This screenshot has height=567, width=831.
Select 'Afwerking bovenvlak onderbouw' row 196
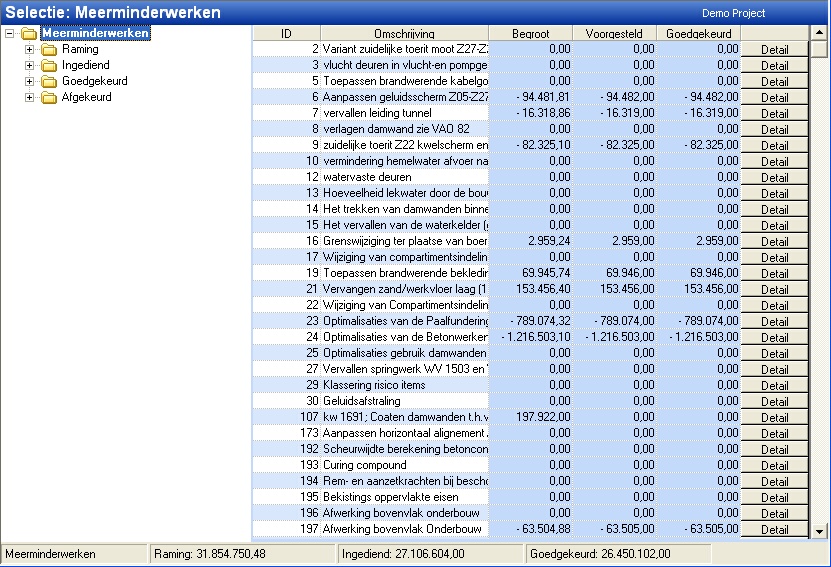point(404,513)
